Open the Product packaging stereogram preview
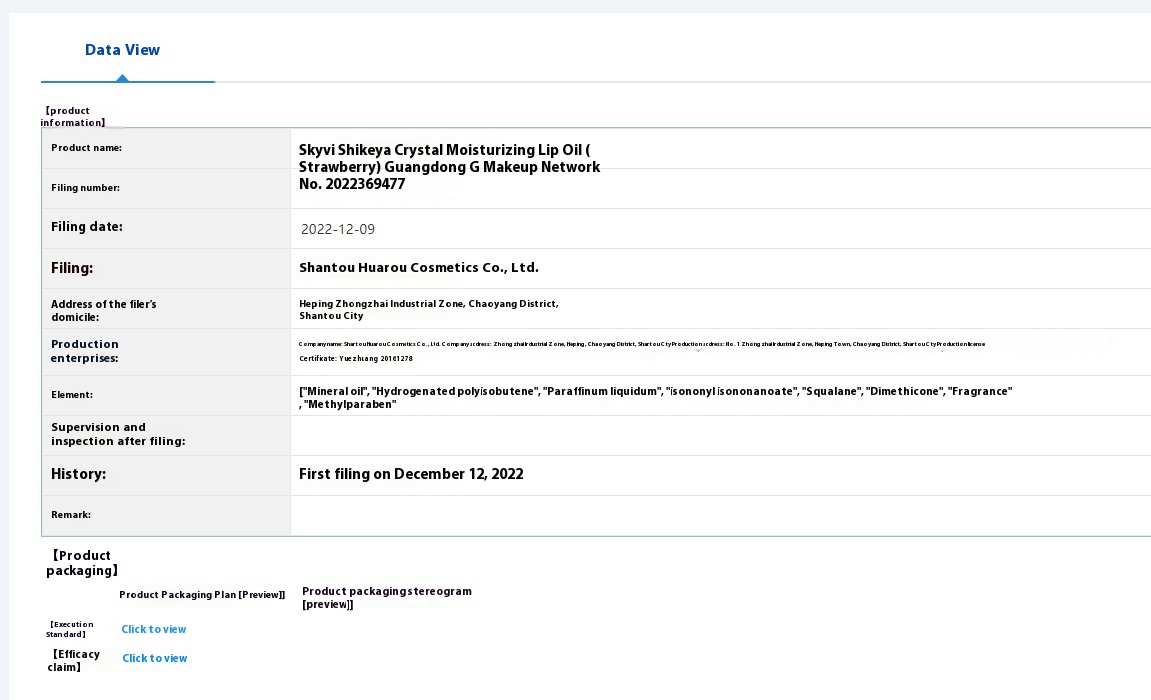This screenshot has width=1151, height=700. [386, 597]
